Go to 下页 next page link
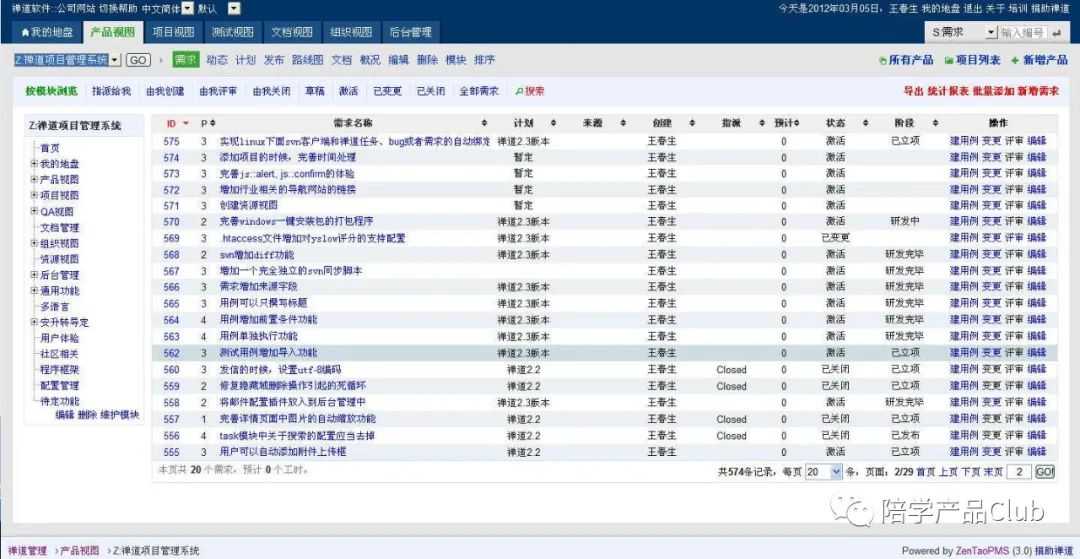The image size is (1080, 559). click(x=970, y=472)
